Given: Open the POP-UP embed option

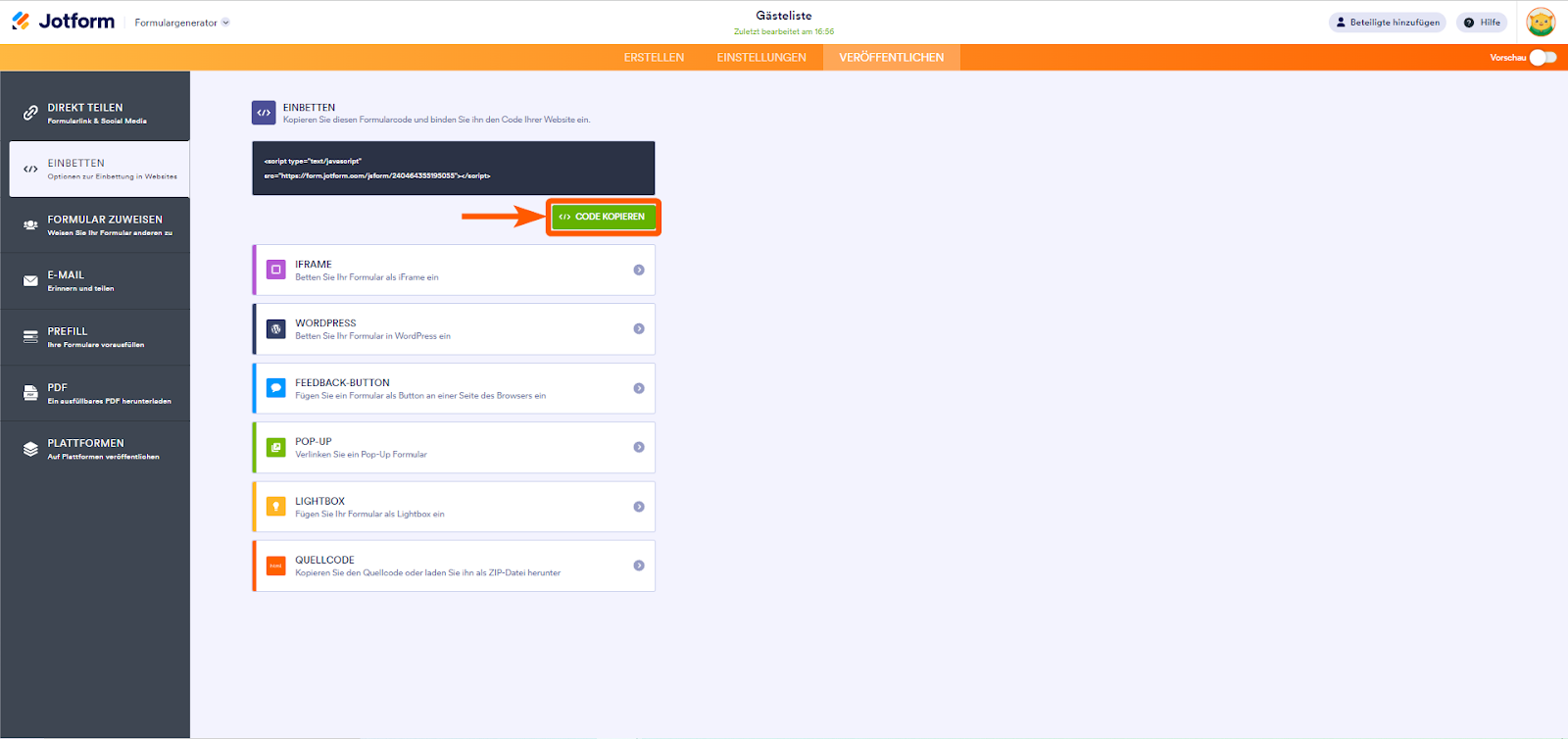Looking at the screenshot, I should (454, 447).
